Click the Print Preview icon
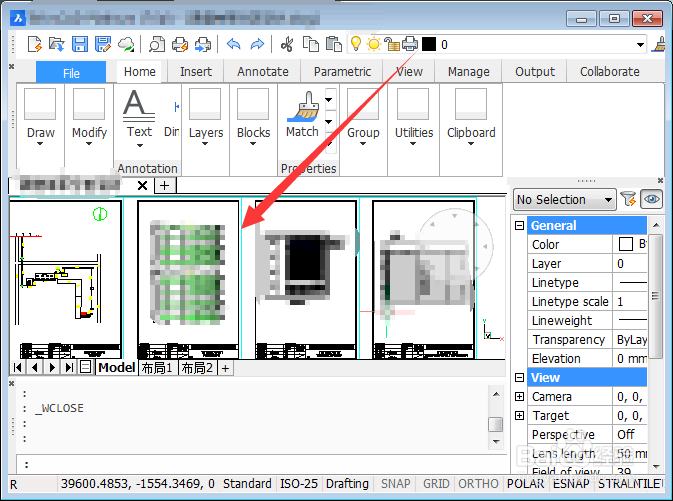This screenshot has width=673, height=501. (157, 44)
